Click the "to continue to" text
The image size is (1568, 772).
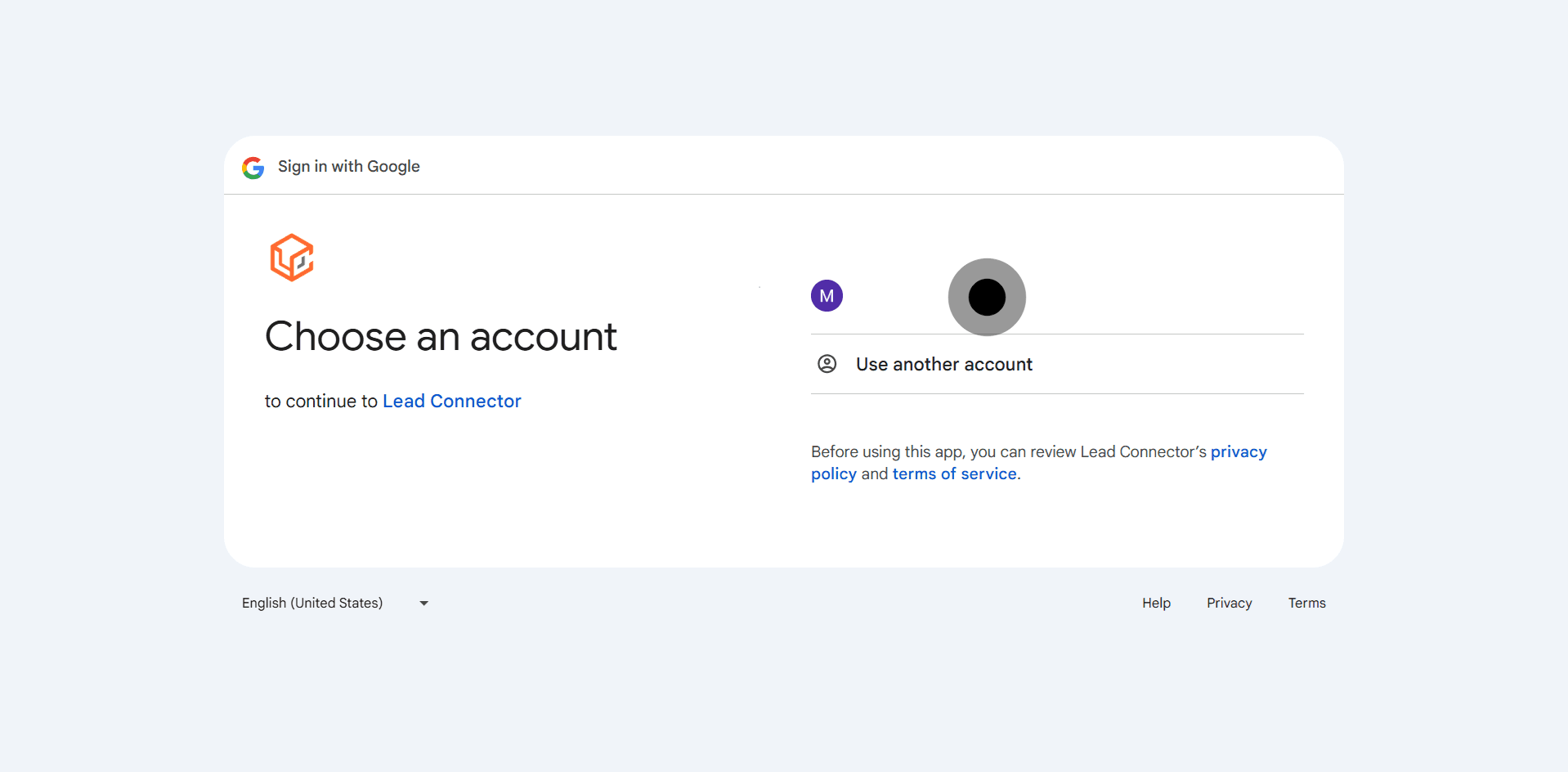320,402
